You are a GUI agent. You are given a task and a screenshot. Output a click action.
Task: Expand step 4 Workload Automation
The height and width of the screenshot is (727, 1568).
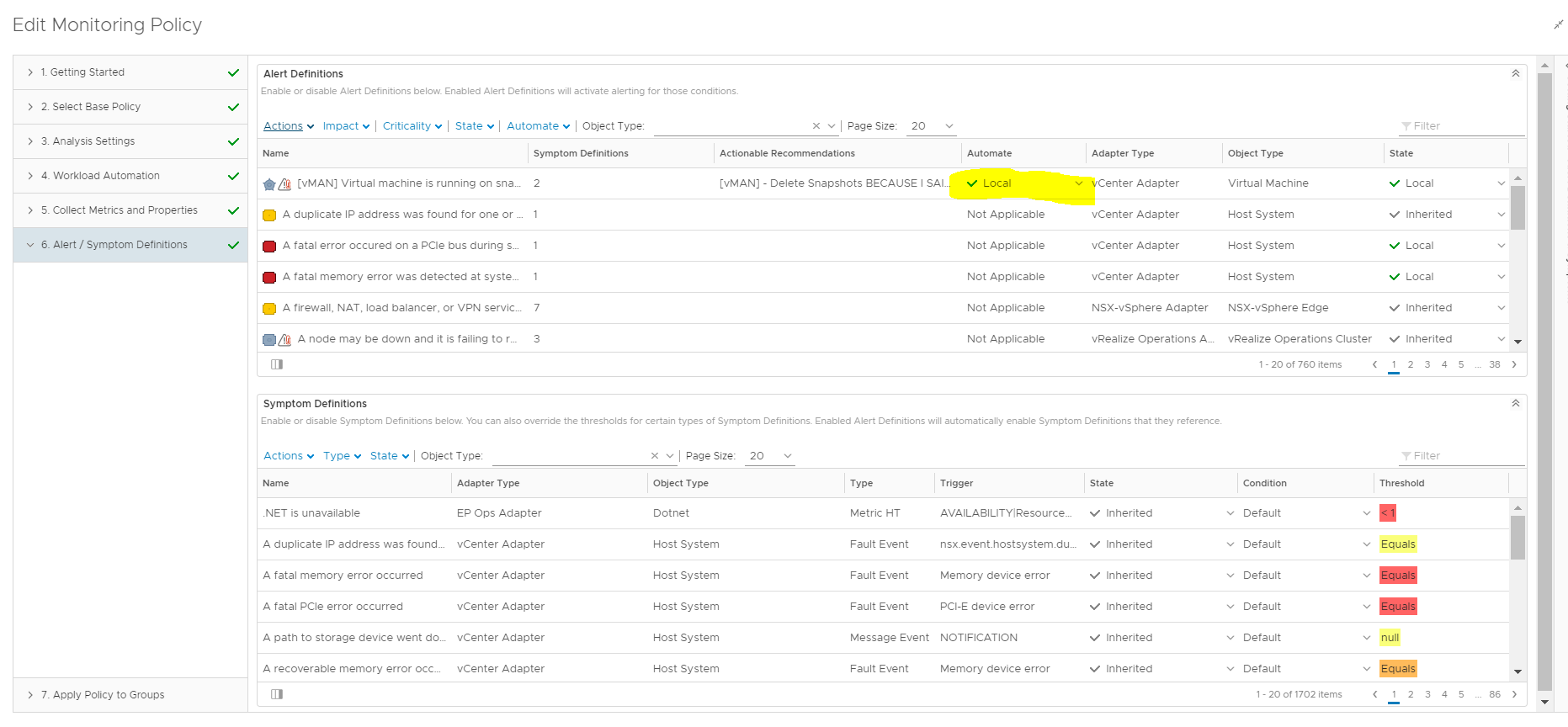coord(30,176)
